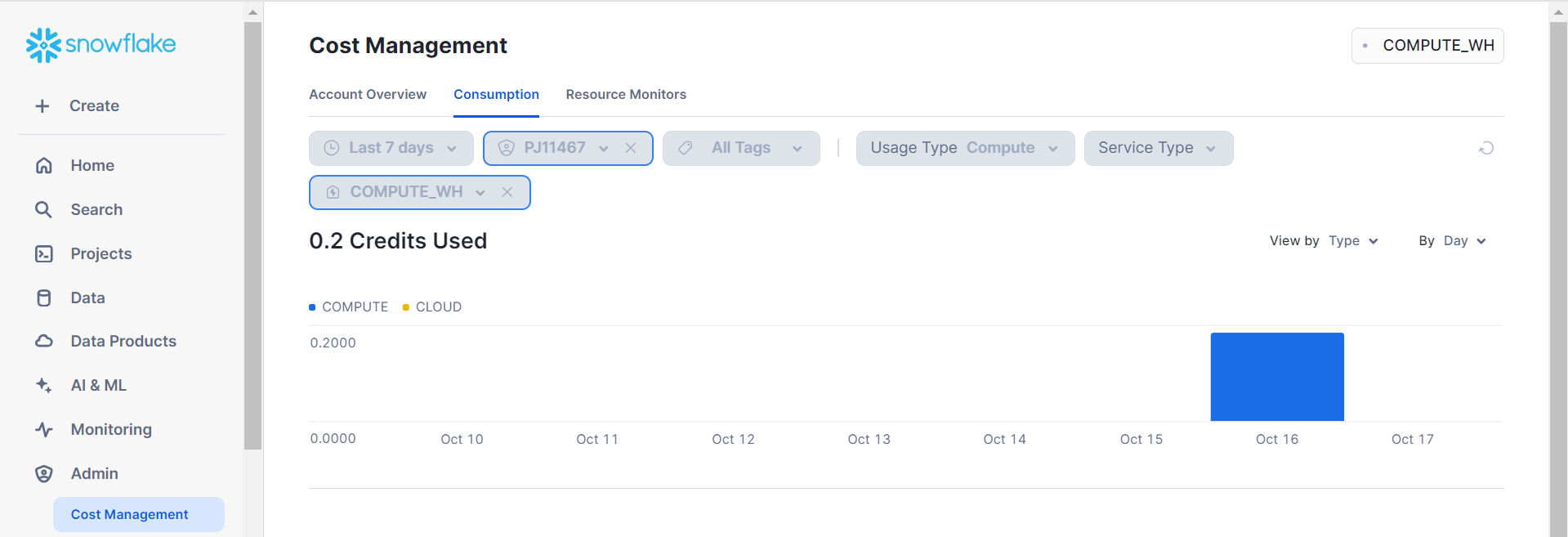Viewport: 1568px width, 537px height.
Task: Click the plus icon next to Create
Action: click(42, 106)
